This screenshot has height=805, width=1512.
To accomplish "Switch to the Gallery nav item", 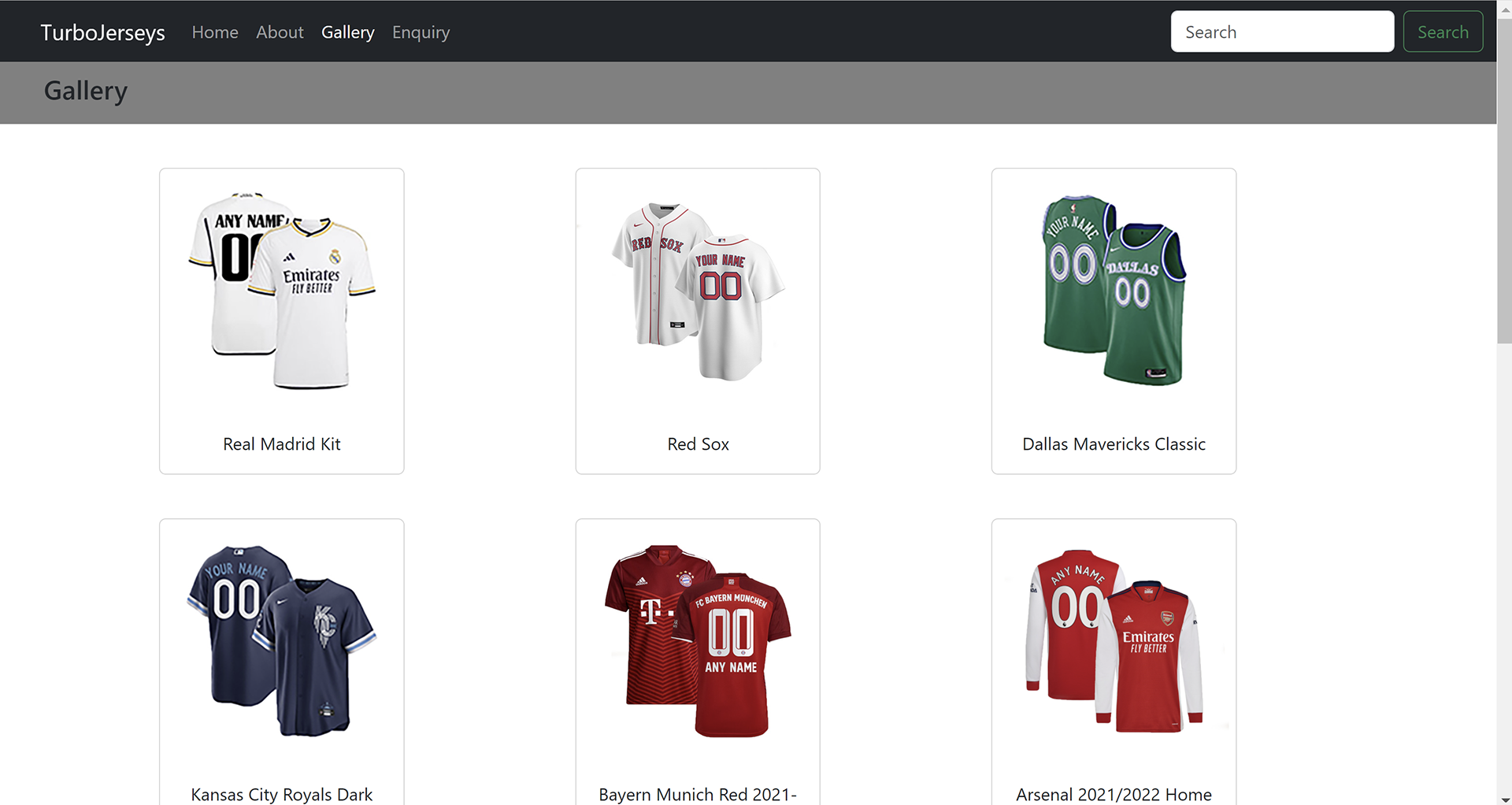I will (x=347, y=32).
